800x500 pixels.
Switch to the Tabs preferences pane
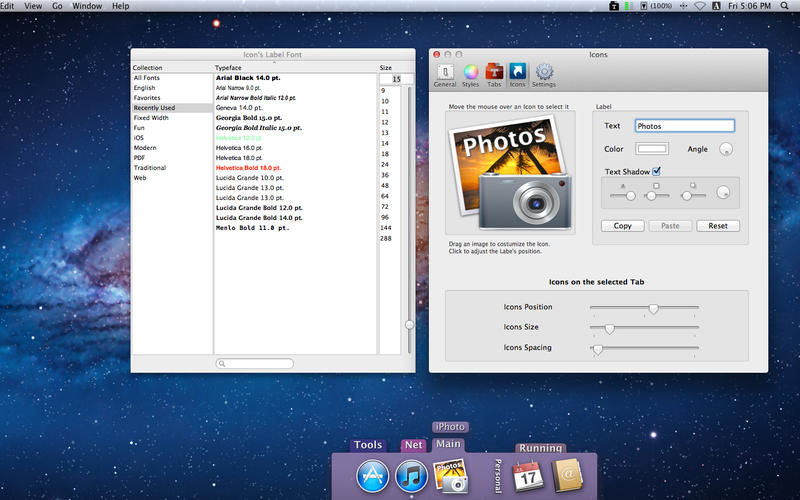pos(494,75)
